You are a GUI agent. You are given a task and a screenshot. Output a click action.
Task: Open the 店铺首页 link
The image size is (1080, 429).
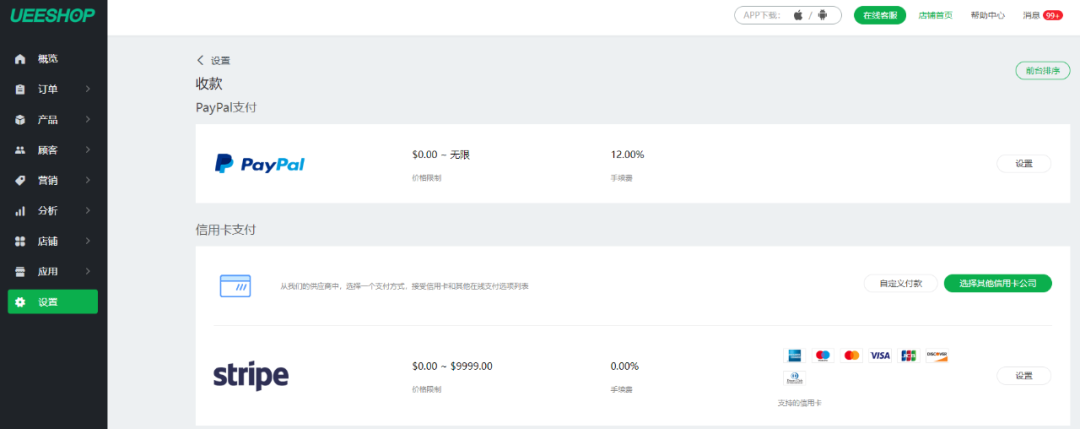(x=935, y=15)
